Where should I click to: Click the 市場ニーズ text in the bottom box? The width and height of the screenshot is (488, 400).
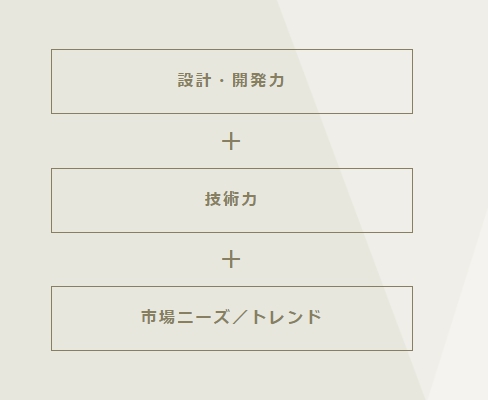(185, 317)
